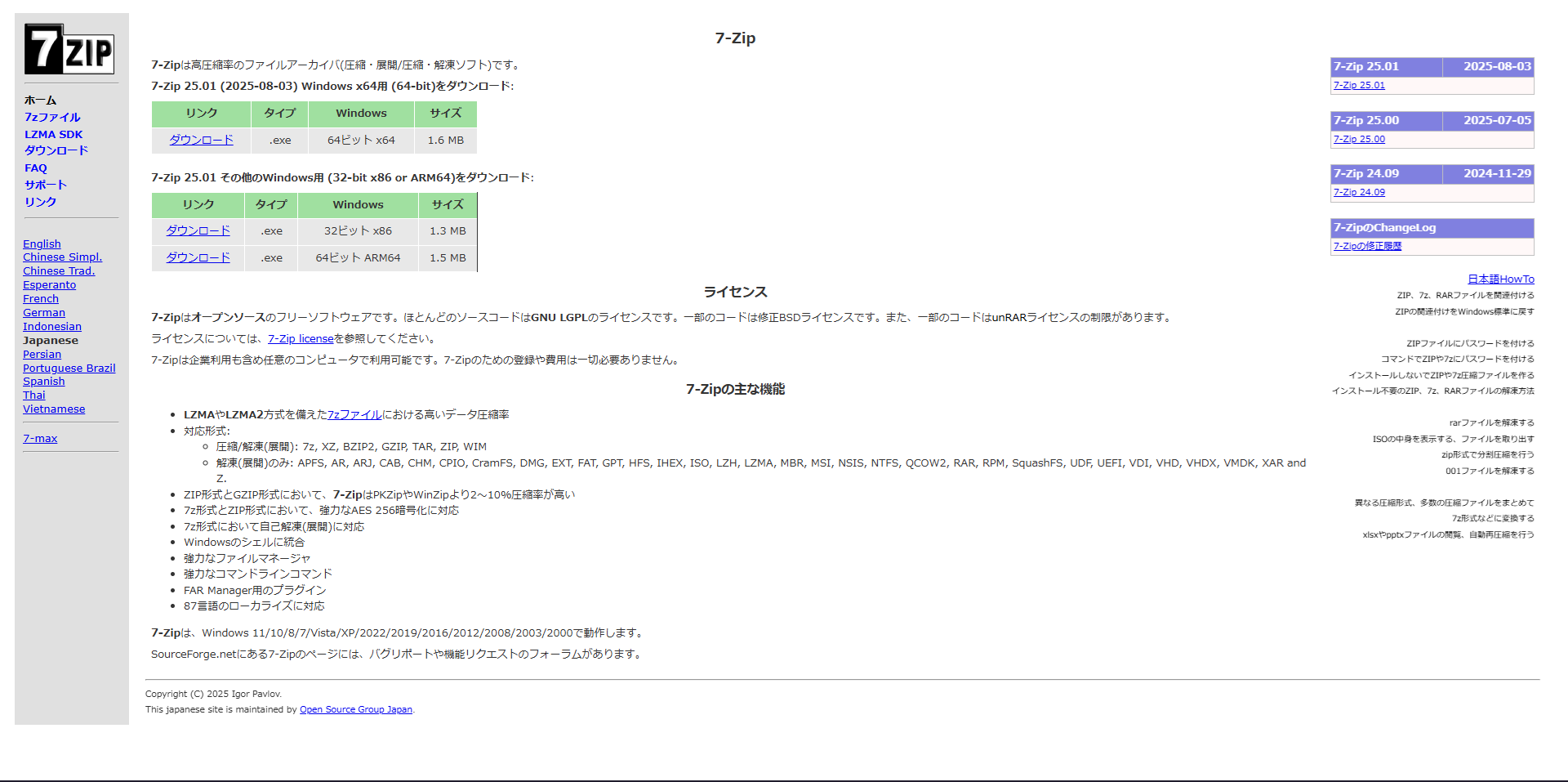The height and width of the screenshot is (782, 1568).
Task: Open the 7-Zip 25.01 release page
Action: click(1358, 84)
